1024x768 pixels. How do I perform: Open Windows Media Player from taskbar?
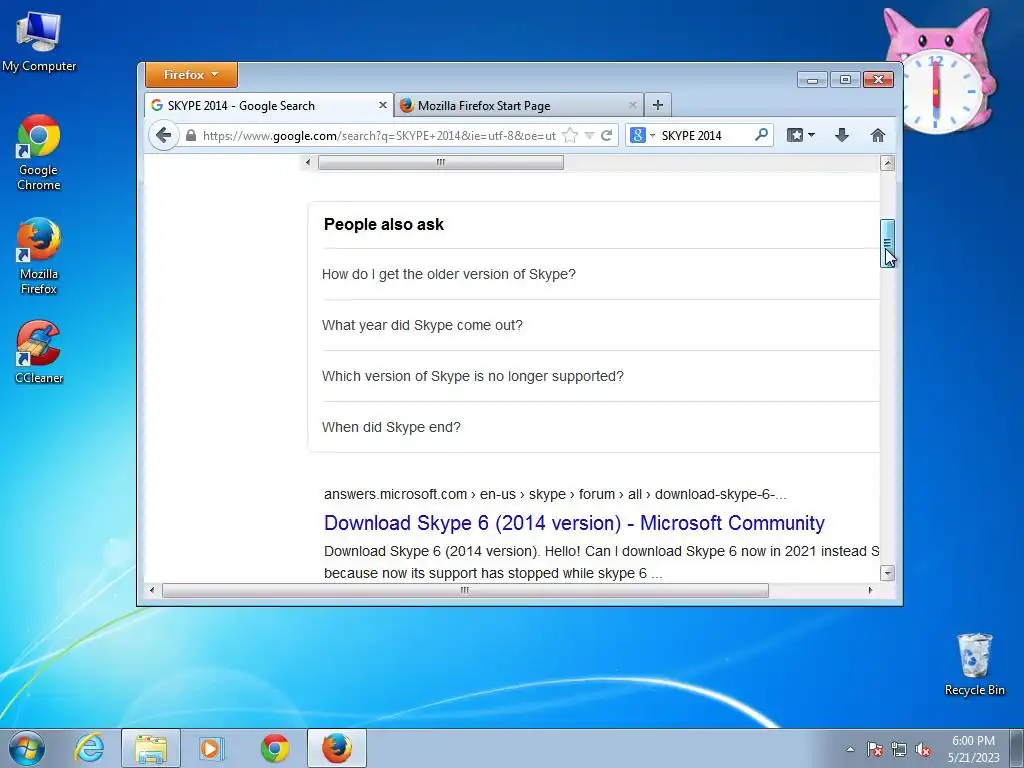coord(212,748)
